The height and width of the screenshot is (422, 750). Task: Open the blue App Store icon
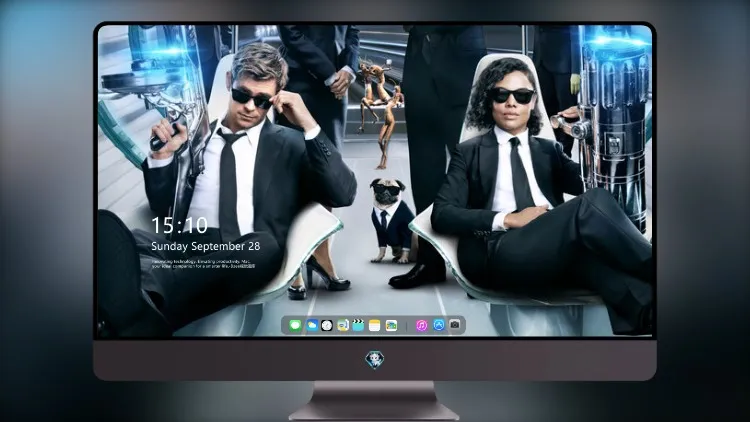(439, 325)
